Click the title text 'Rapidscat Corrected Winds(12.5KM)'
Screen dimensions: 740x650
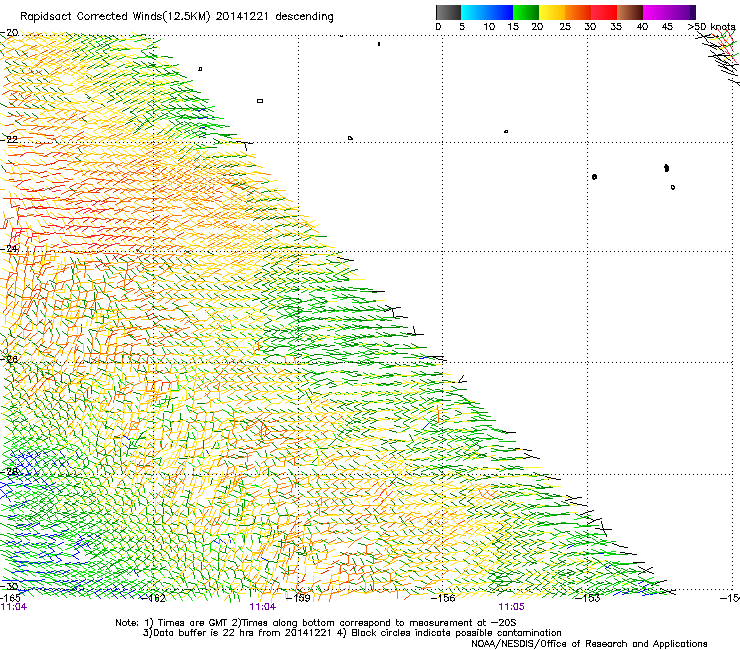coord(115,17)
